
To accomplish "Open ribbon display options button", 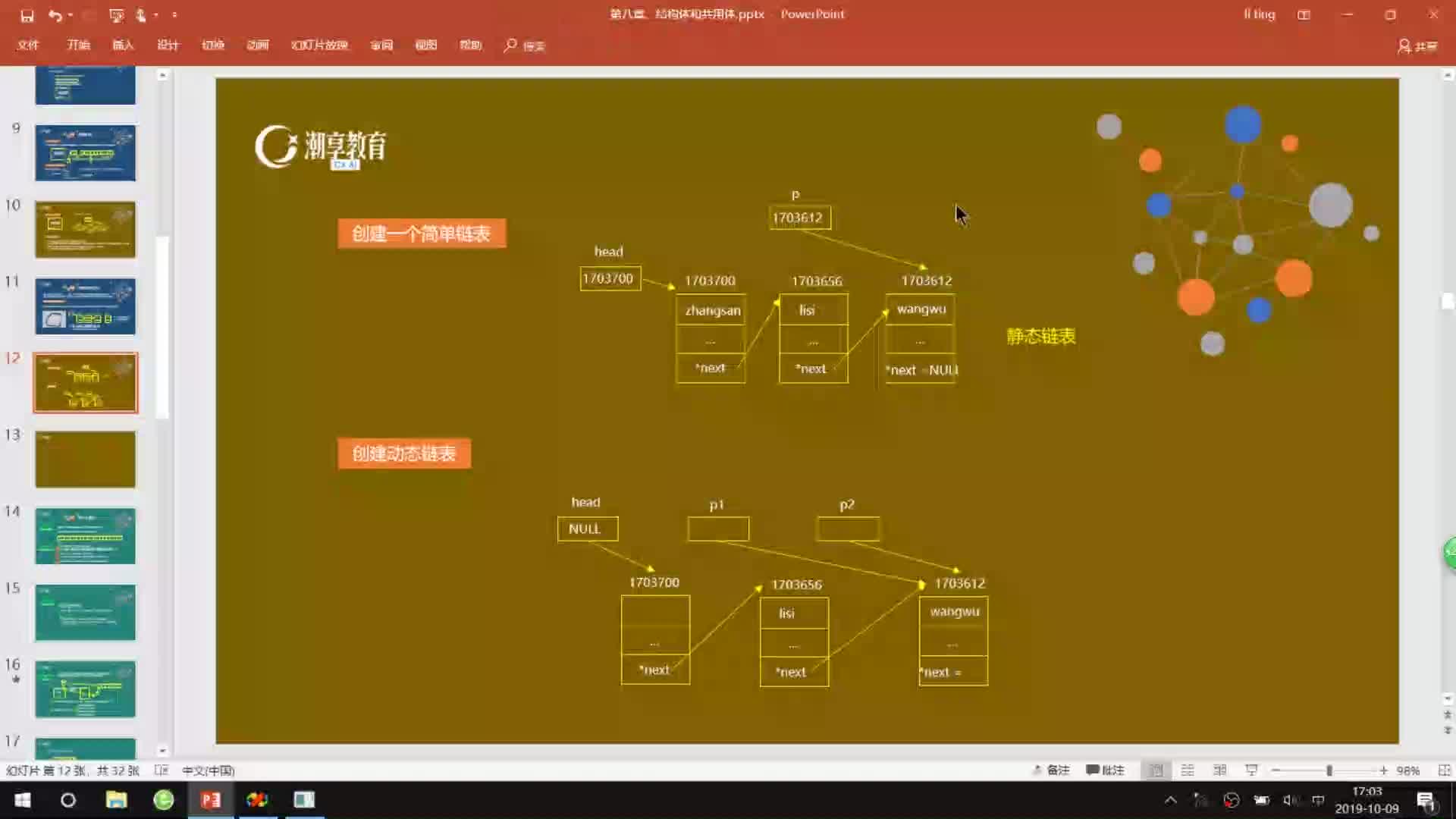I will (1304, 15).
